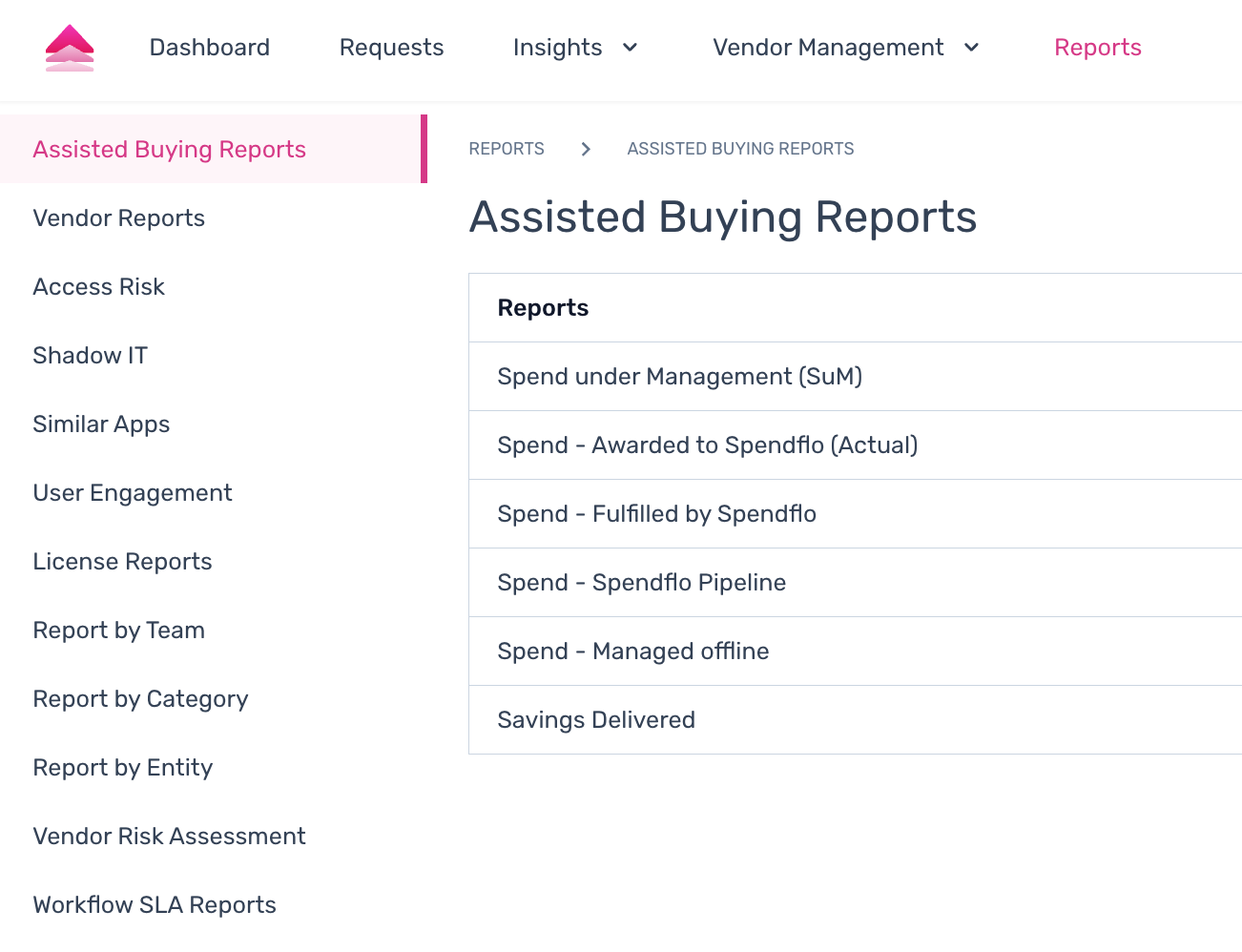This screenshot has width=1242, height=952.
Task: Click the REPORTS breadcrumb link
Action: 507,149
